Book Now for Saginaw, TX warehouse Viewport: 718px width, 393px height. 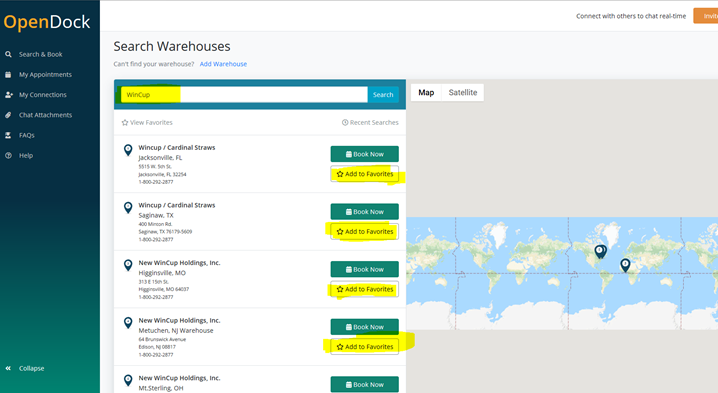tap(364, 212)
